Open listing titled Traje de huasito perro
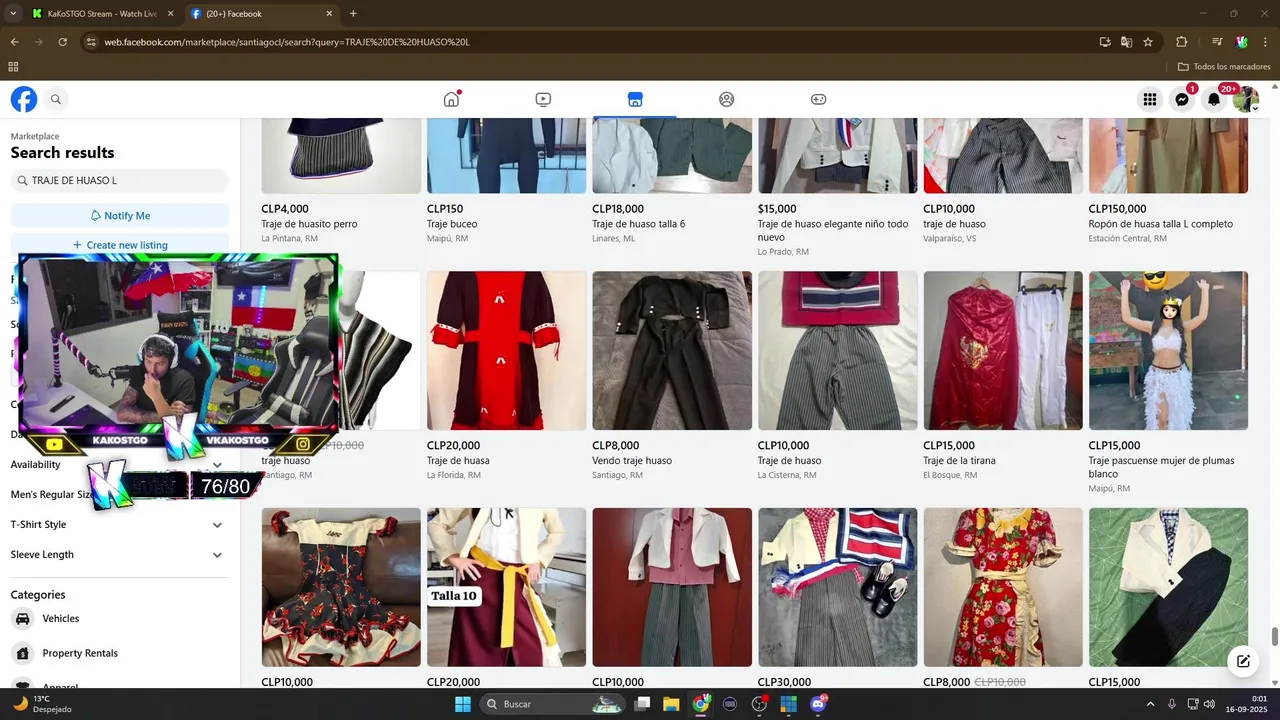 coord(309,224)
